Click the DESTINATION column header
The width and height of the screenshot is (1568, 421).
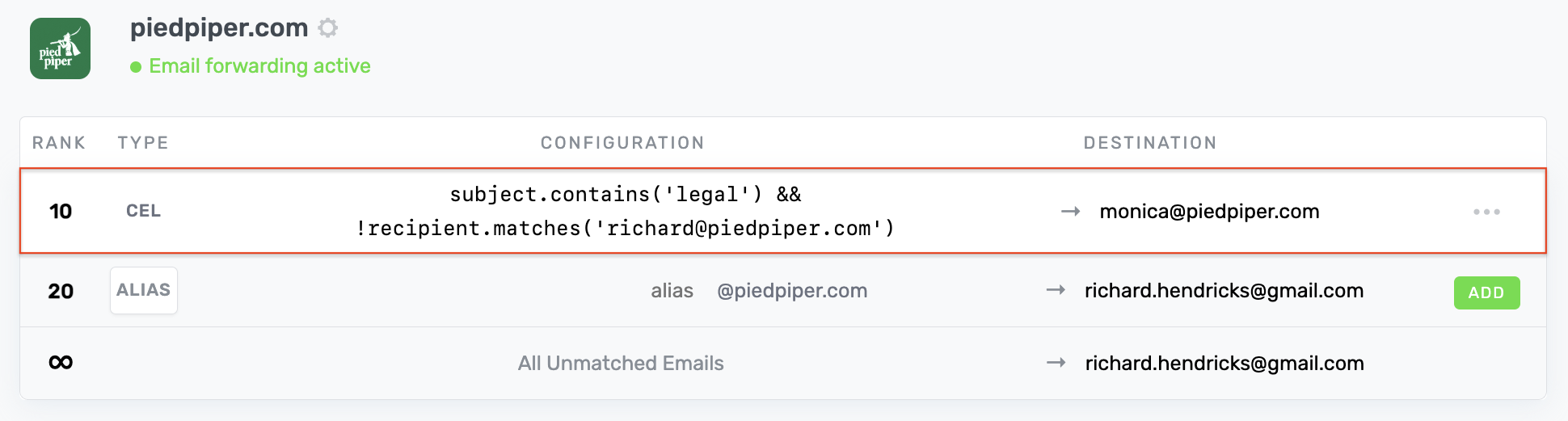coord(1149,143)
